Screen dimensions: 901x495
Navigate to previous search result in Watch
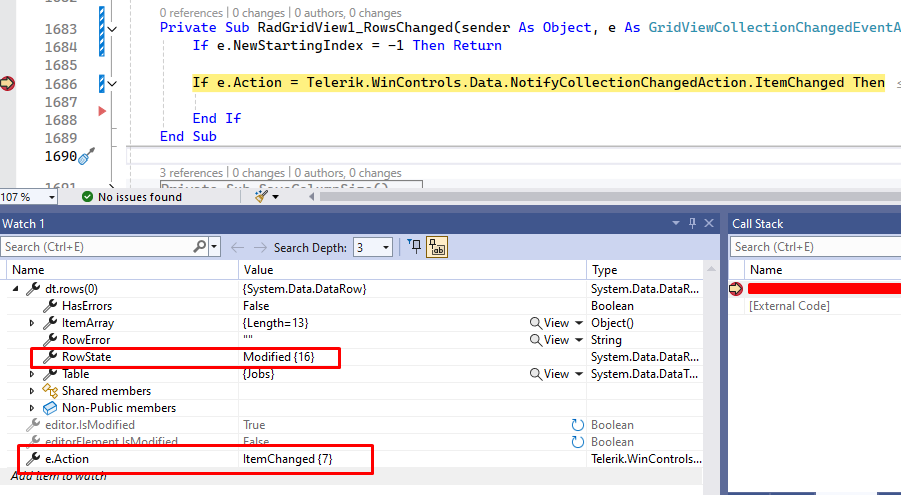point(237,247)
